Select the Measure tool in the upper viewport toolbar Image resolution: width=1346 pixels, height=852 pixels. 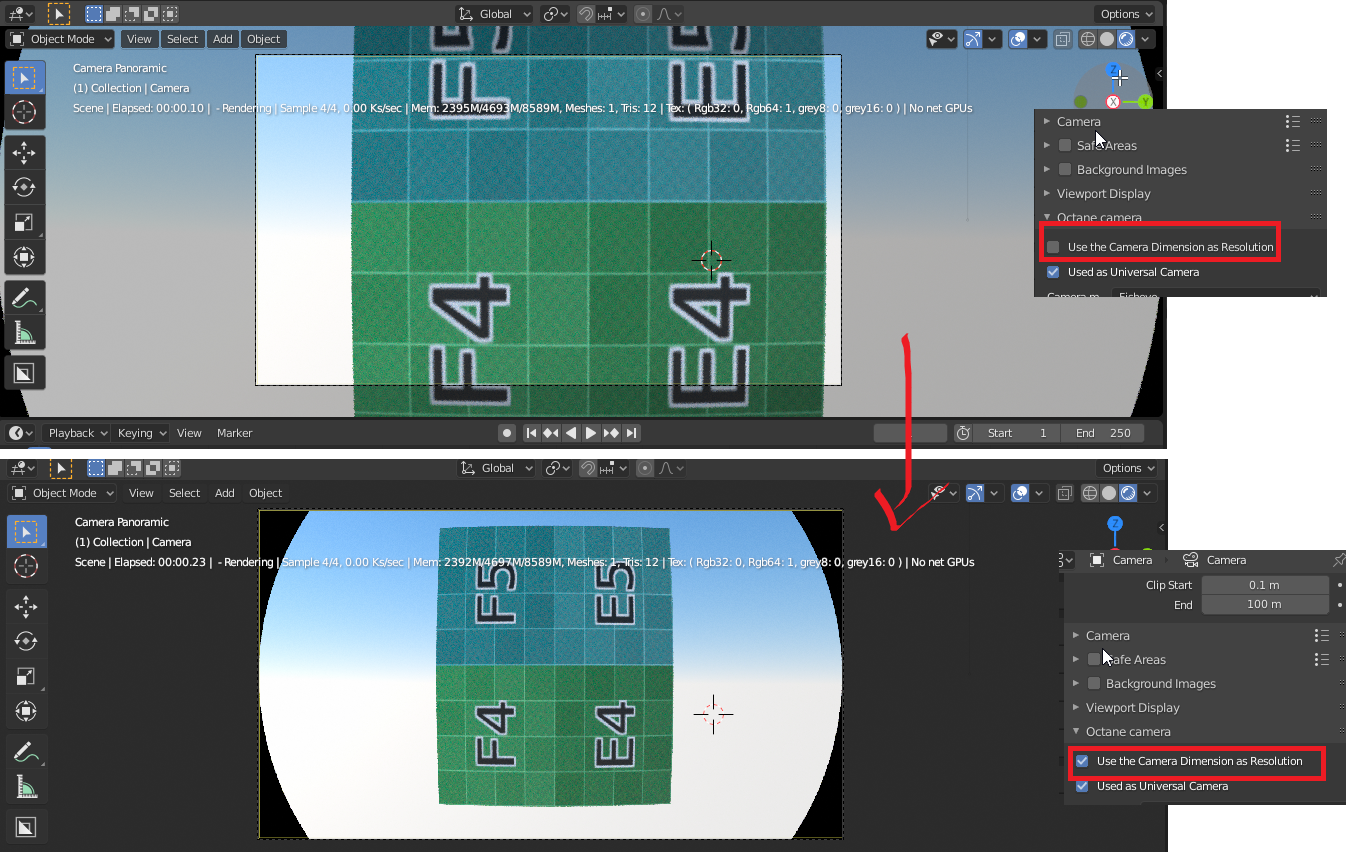click(25, 333)
